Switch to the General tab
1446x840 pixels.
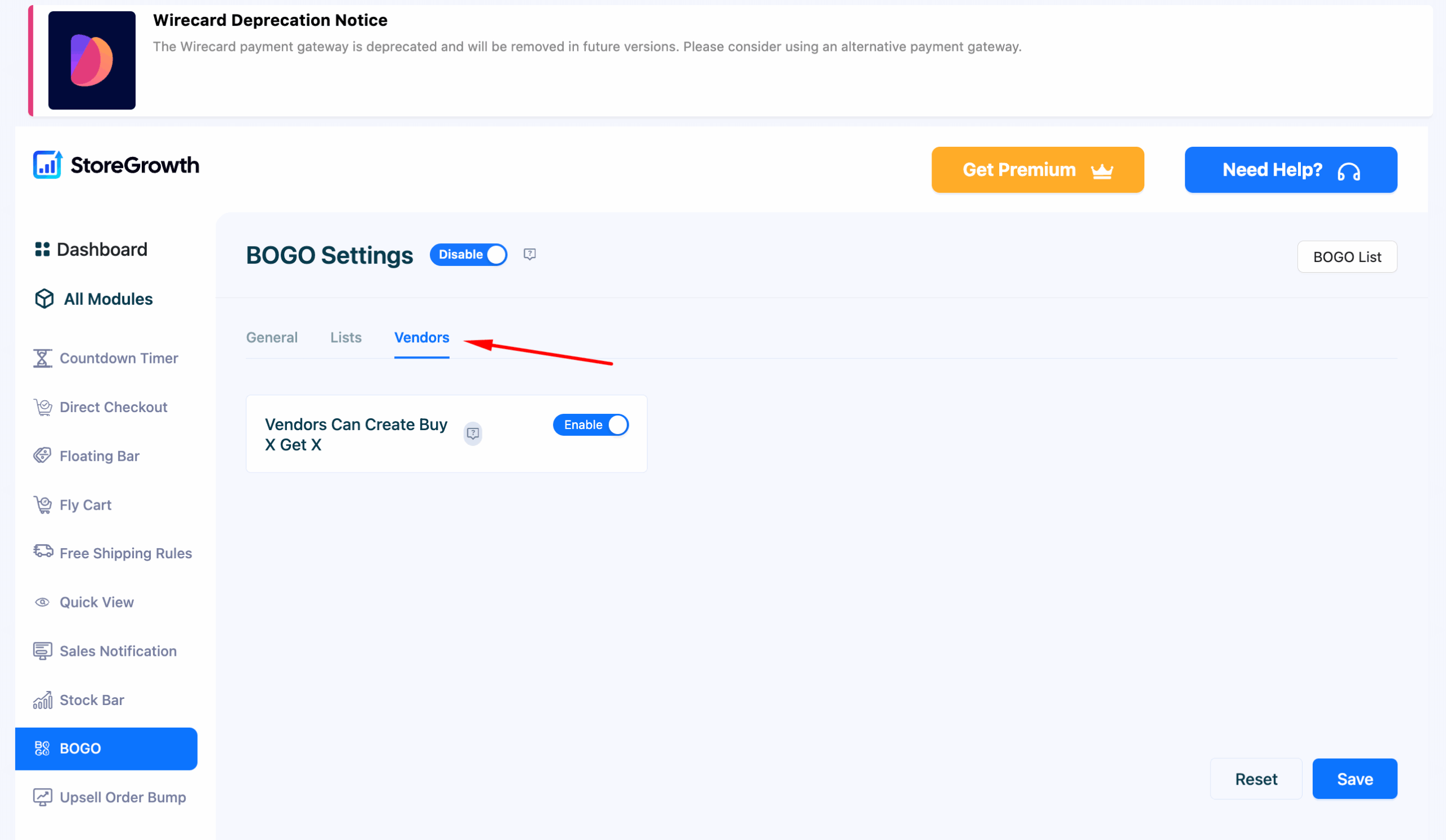point(272,338)
